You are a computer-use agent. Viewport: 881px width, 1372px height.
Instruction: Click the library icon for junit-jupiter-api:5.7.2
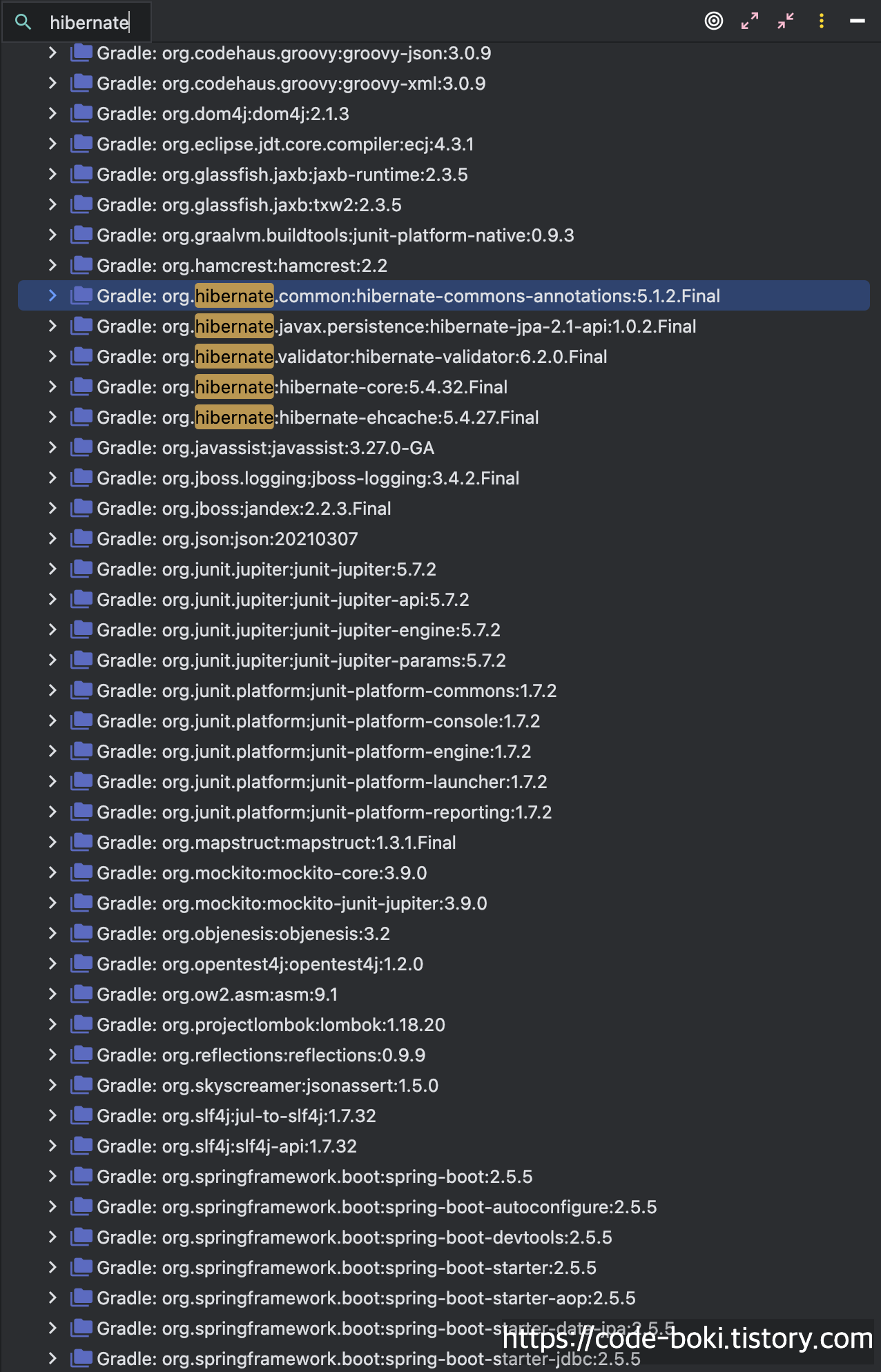tap(81, 599)
